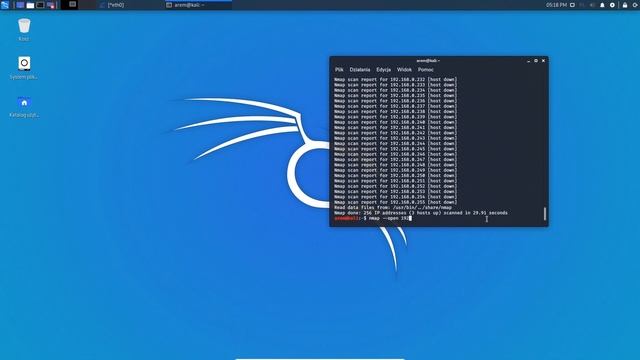Open the notifications bell icon
The height and width of the screenshot is (360, 640).
click(x=602, y=5)
